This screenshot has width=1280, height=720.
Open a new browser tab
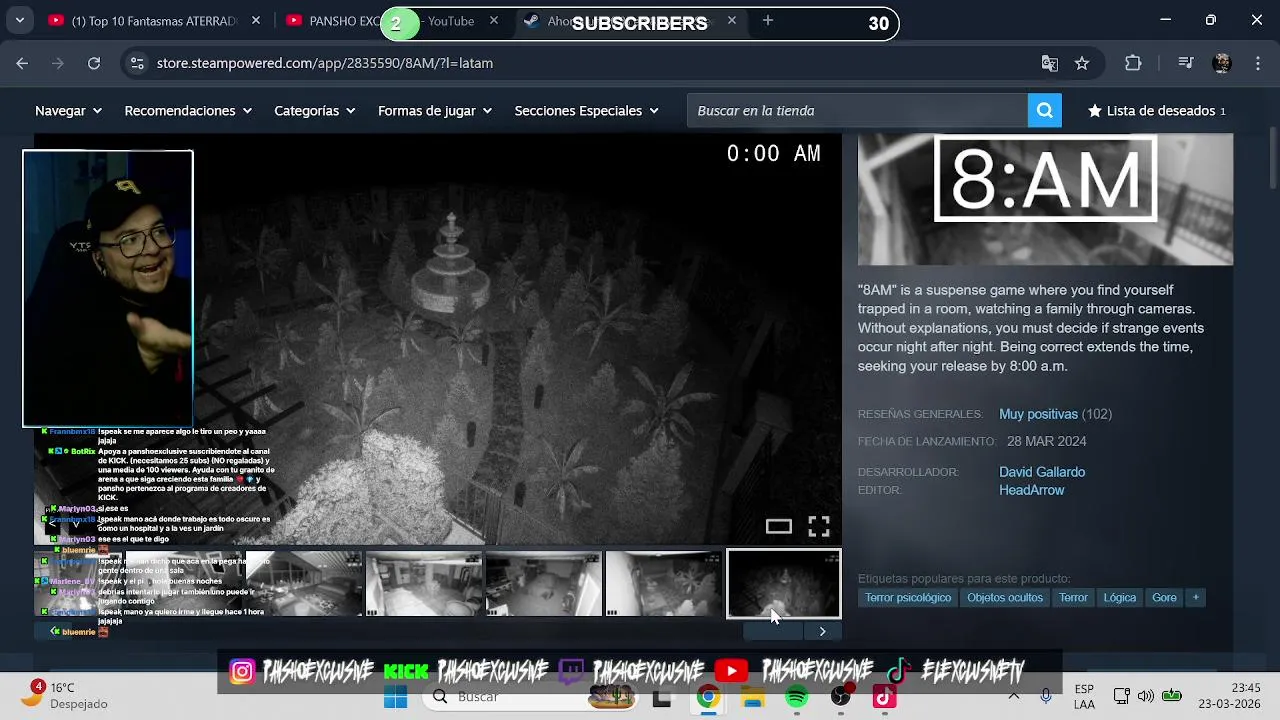[x=768, y=20]
